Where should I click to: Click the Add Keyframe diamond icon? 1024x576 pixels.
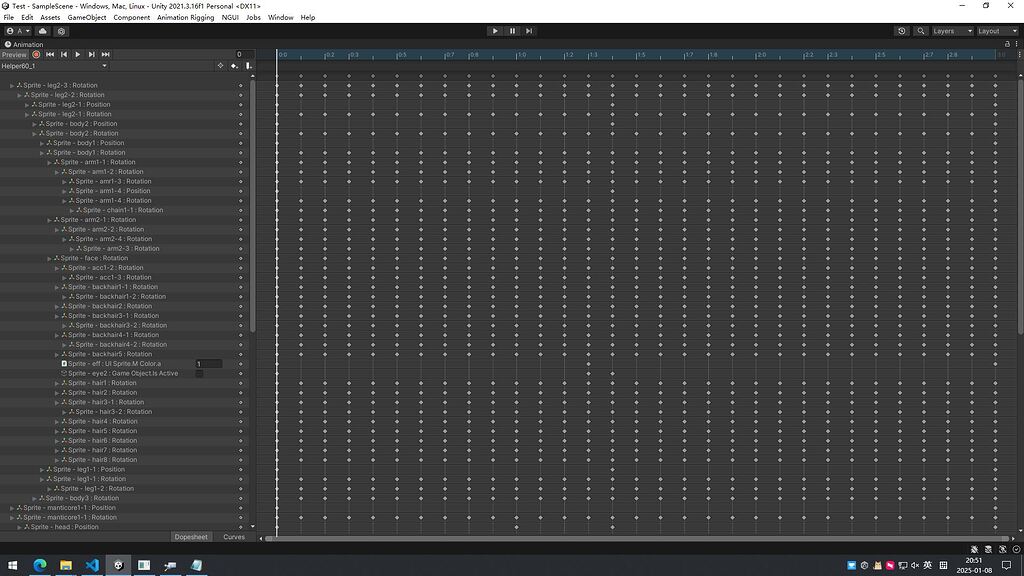[x=220, y=66]
